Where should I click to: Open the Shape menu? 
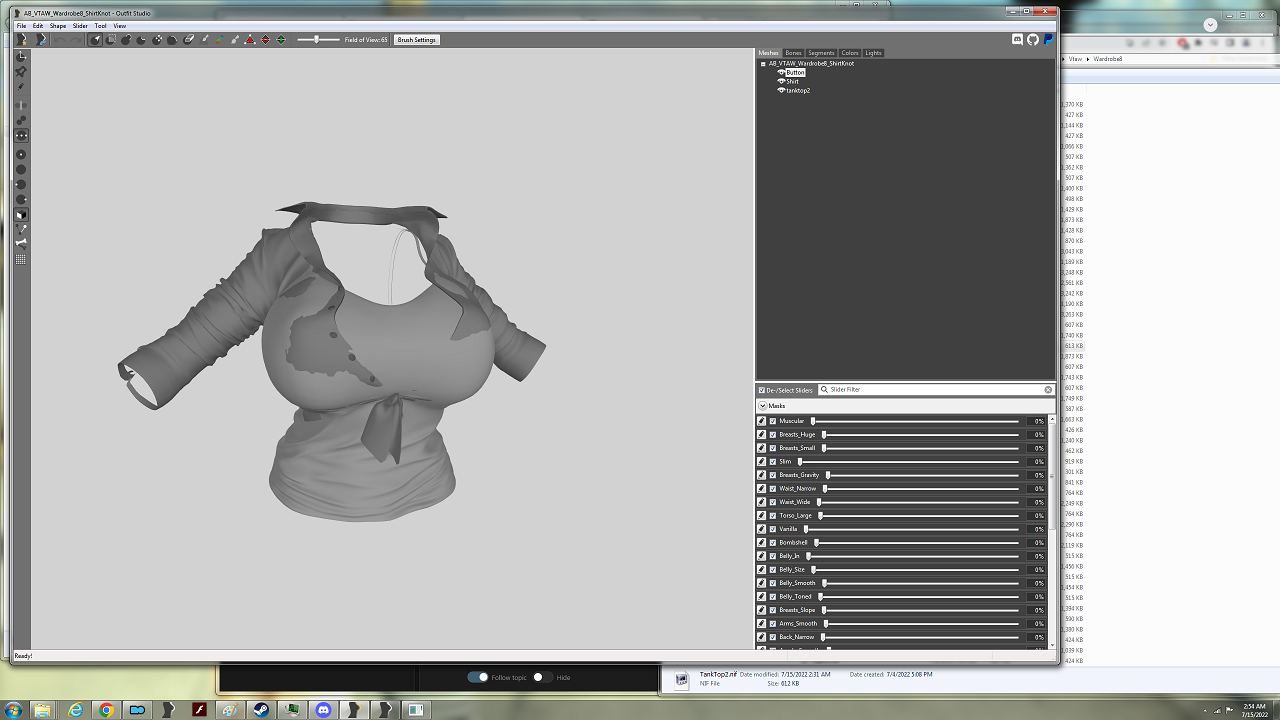pos(58,26)
